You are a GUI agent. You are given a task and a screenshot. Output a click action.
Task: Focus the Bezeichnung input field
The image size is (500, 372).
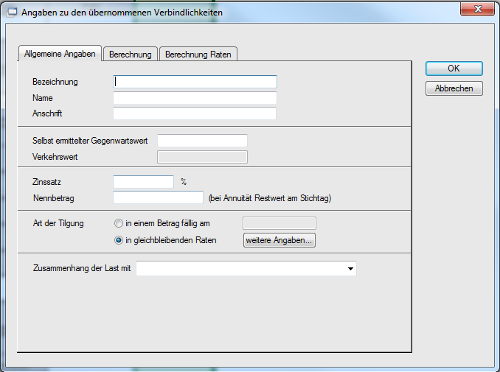point(195,82)
